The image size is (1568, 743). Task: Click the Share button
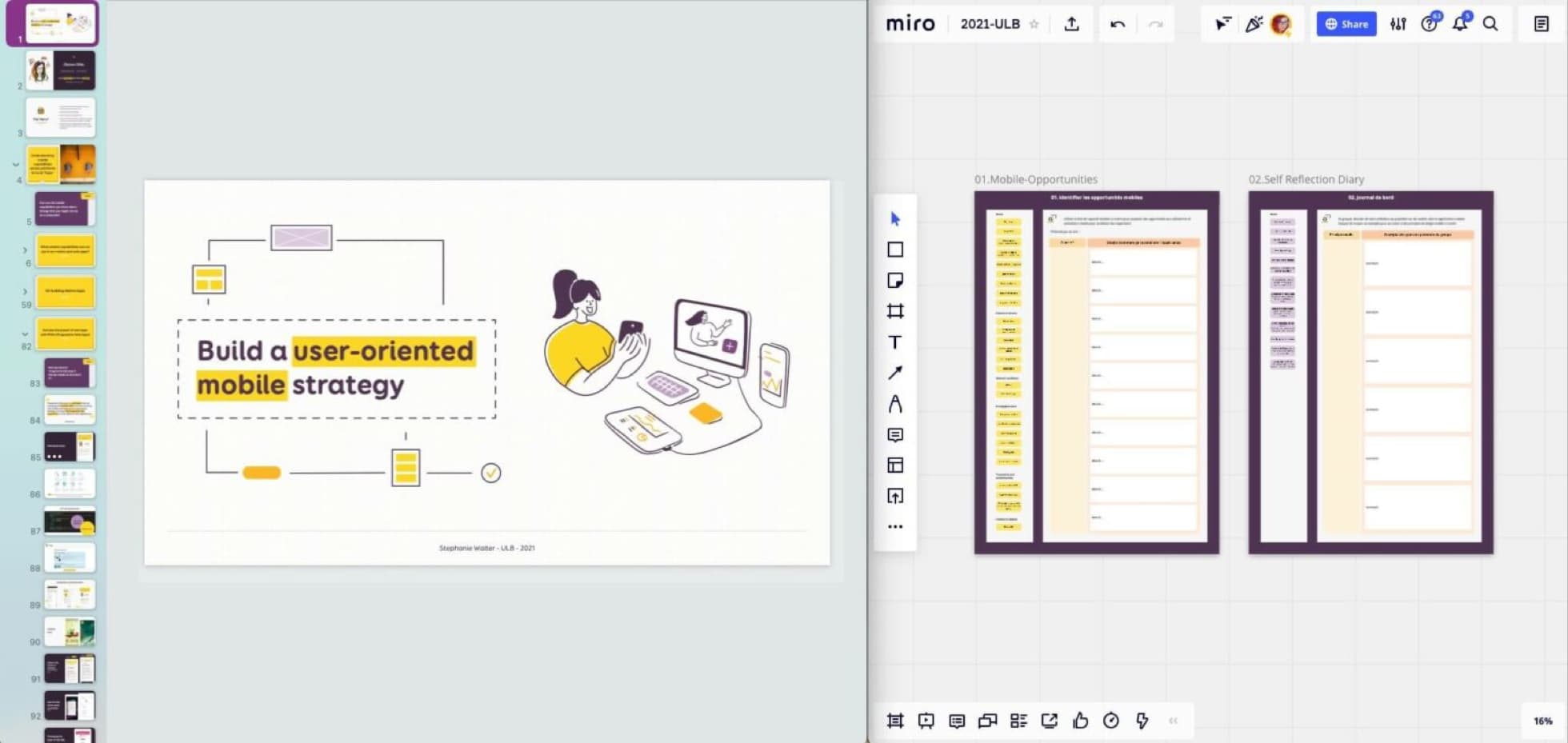(1346, 24)
